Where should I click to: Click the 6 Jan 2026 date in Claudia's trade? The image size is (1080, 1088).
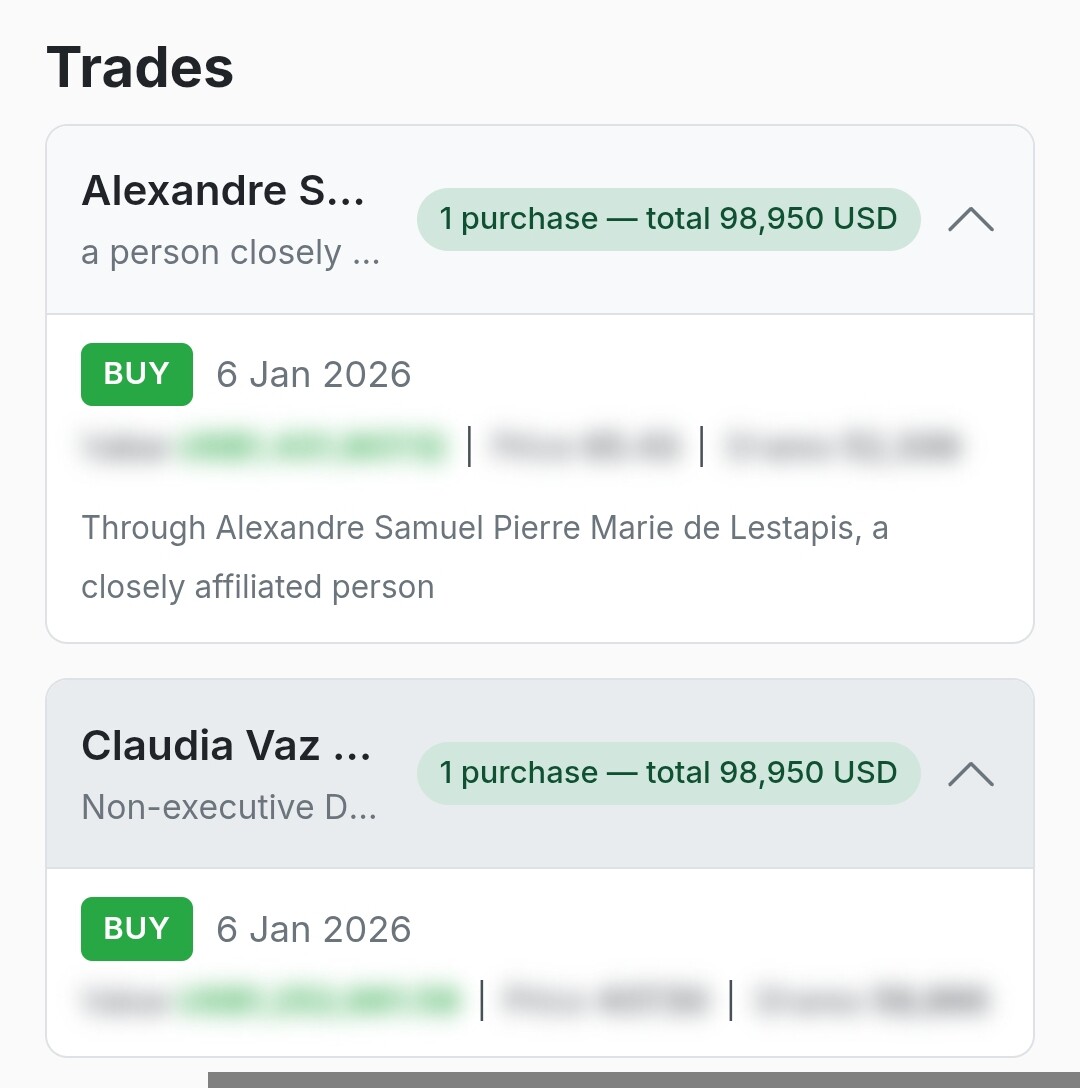click(314, 929)
